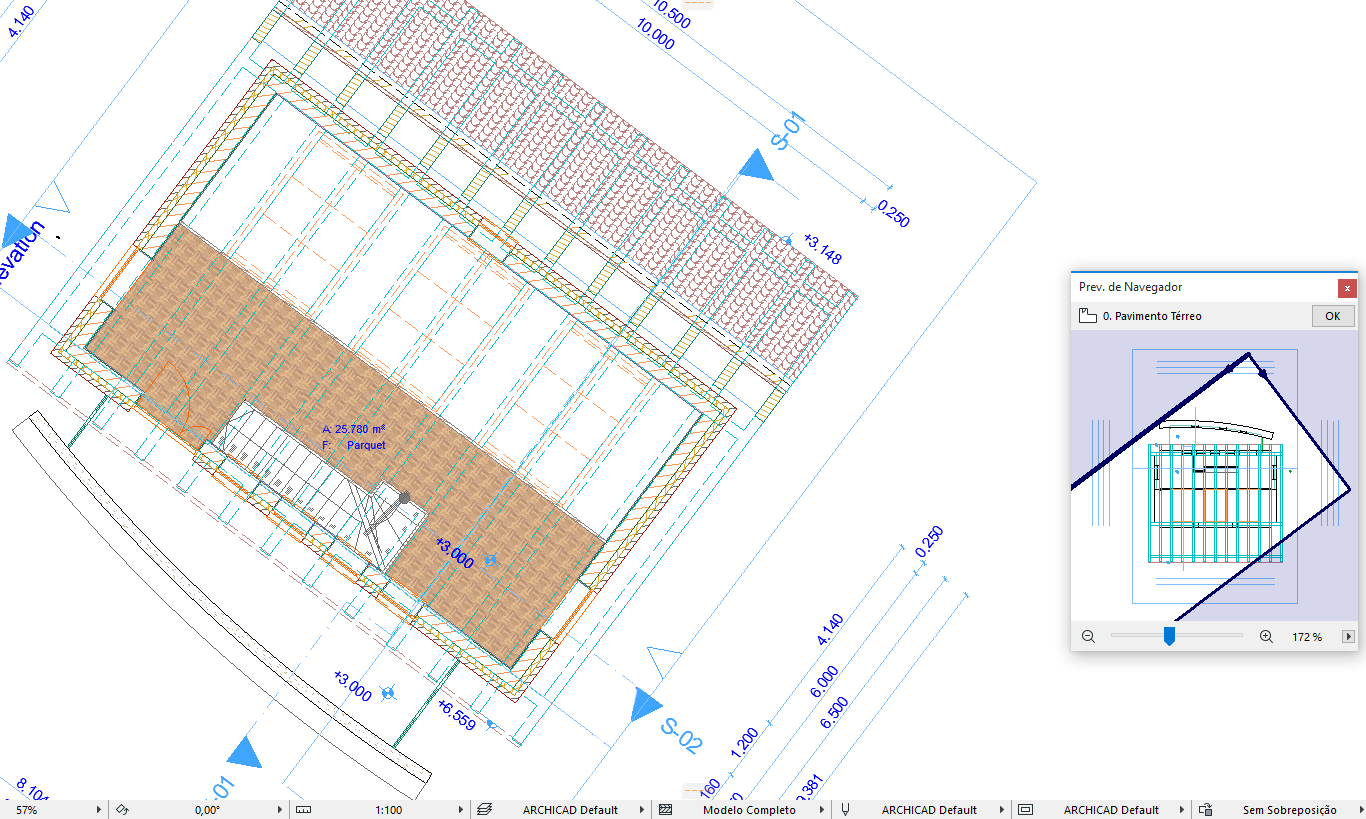Select the 6.500 dimension text
The width and height of the screenshot is (1366, 819).
[x=834, y=712]
